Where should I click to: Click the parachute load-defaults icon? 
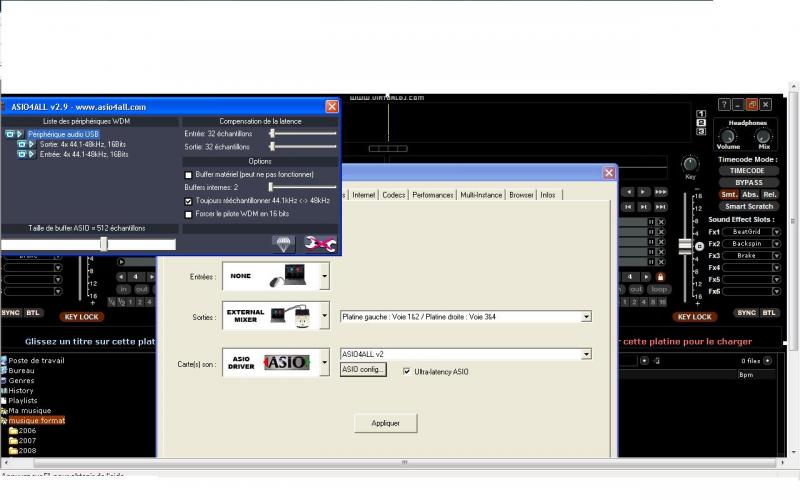click(284, 242)
